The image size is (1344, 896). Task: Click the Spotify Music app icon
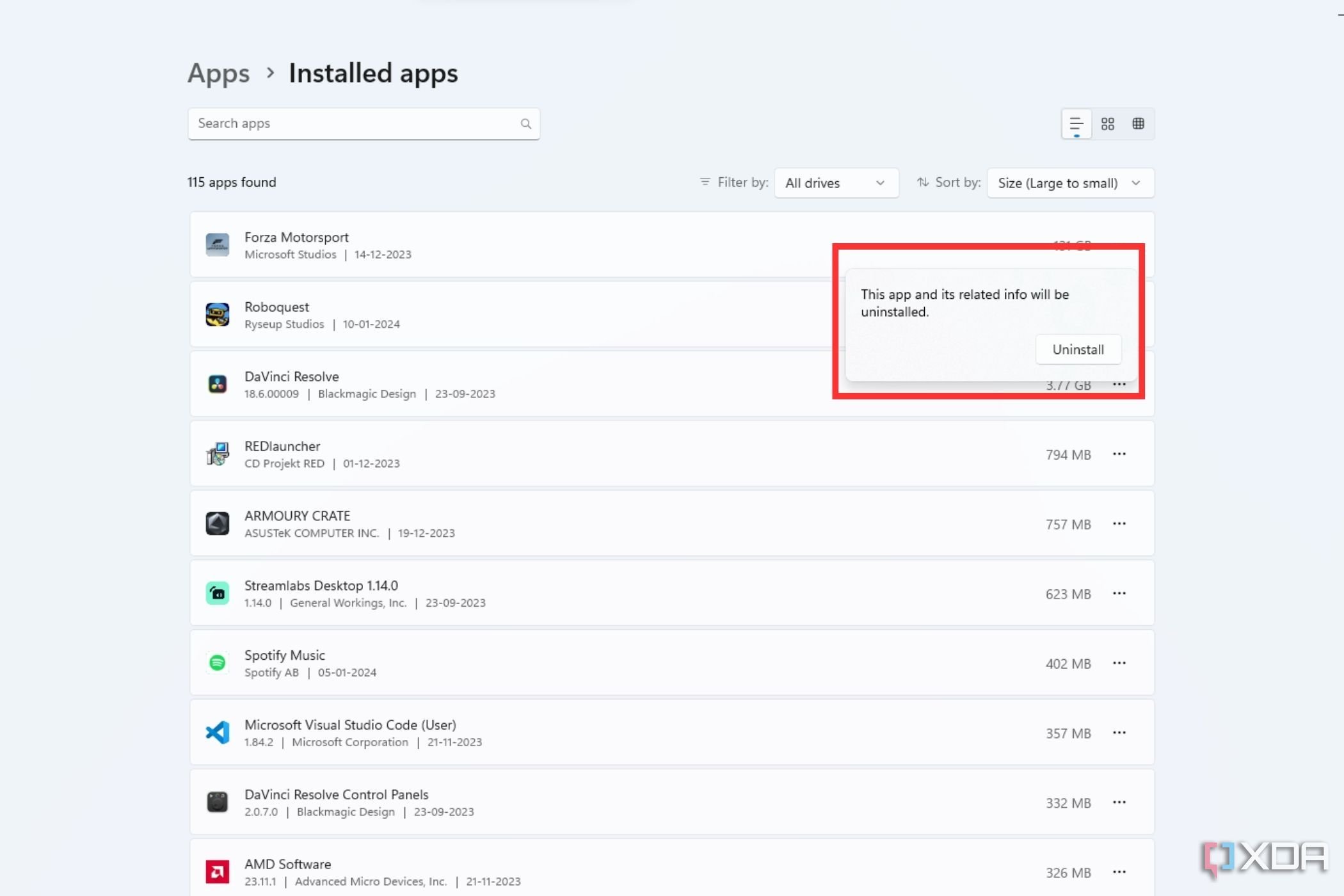[x=217, y=662]
